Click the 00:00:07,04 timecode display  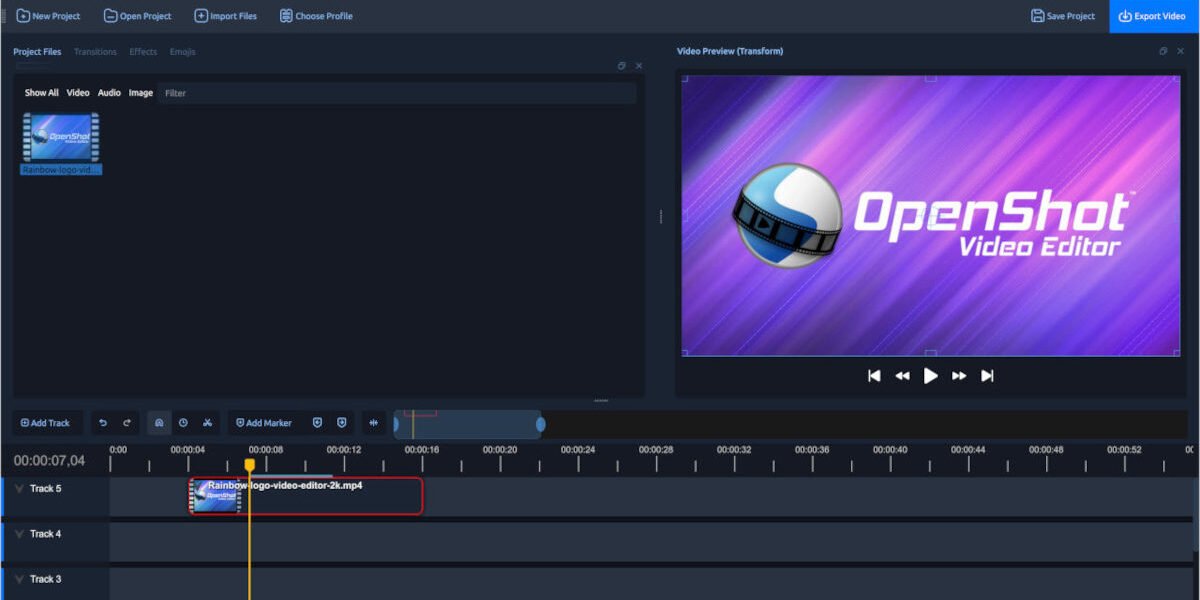50,461
